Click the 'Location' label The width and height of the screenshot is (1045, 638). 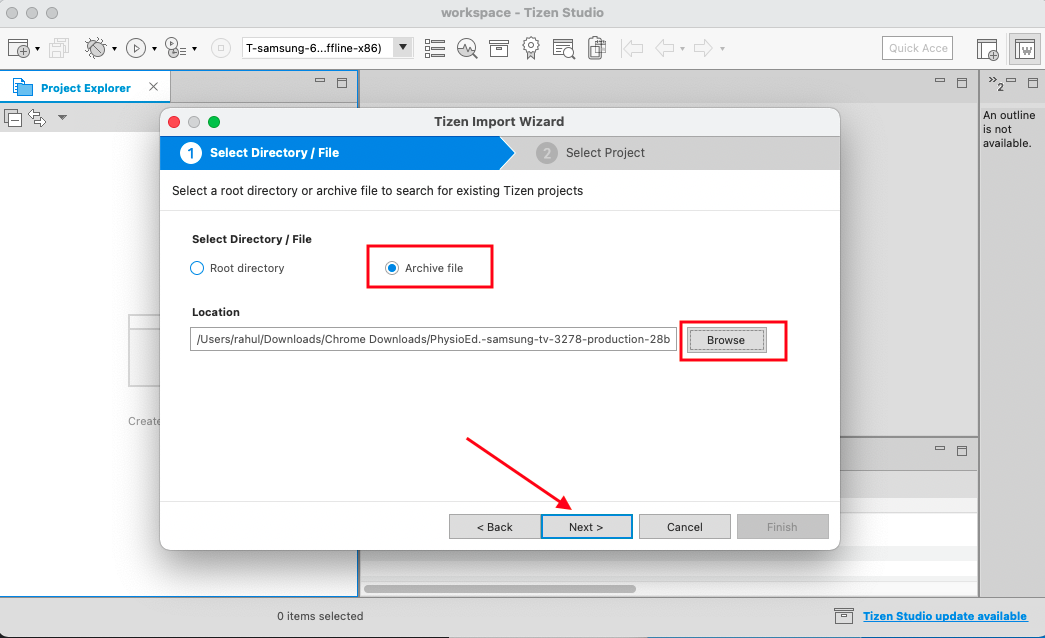click(x=216, y=312)
